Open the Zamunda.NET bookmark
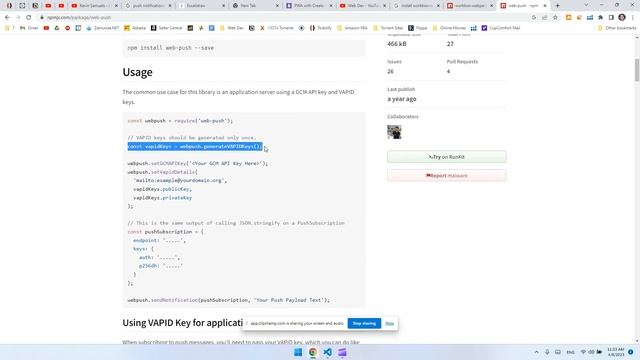Viewport: 640px width, 360px height. point(102,28)
